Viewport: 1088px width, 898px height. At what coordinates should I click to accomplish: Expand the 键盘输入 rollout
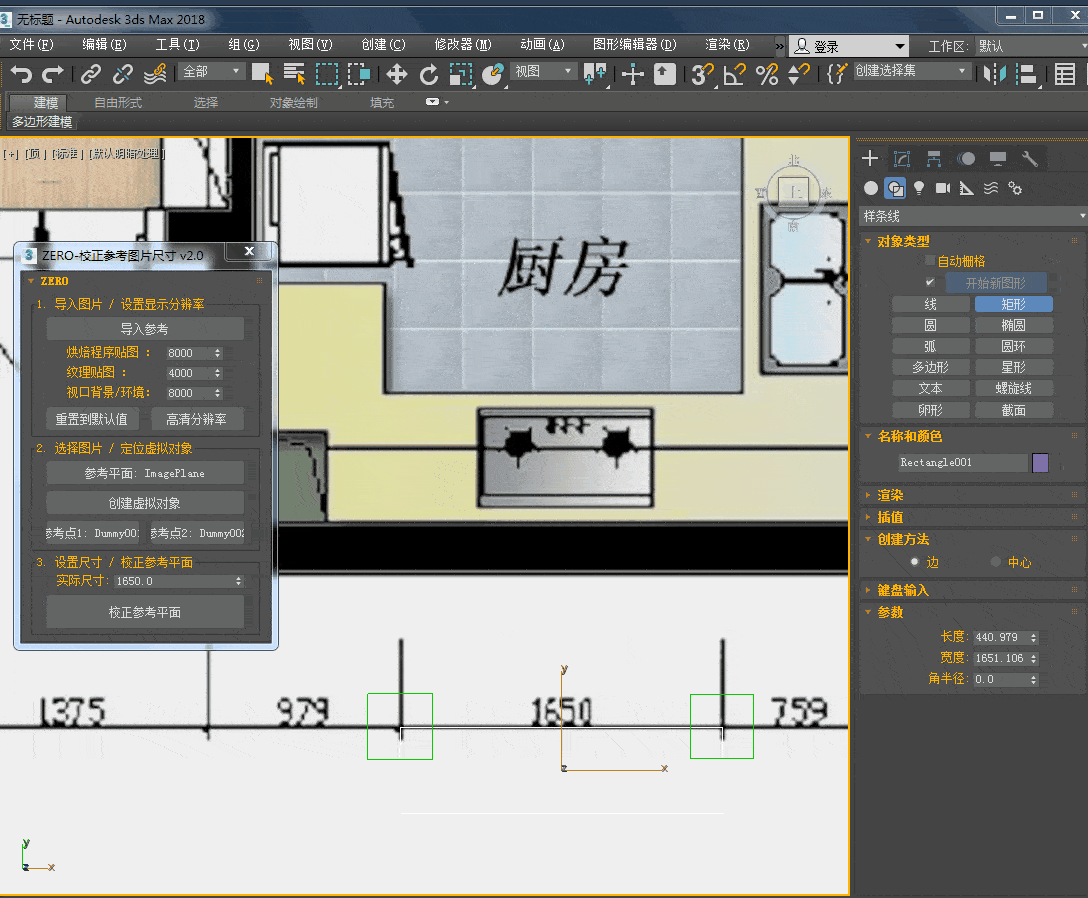[903, 590]
